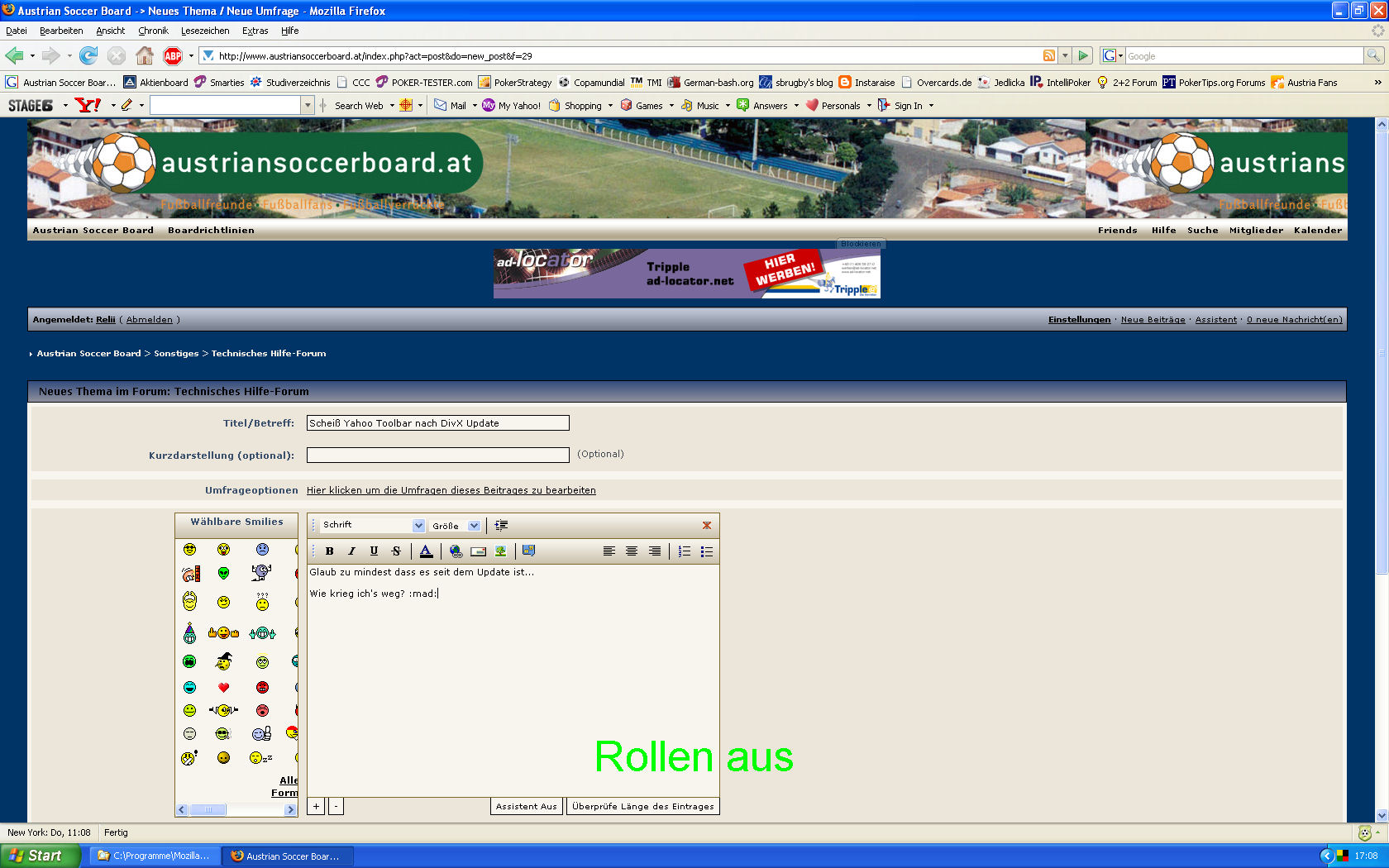Click the Google search box
The width and height of the screenshot is (1389, 868).
click(x=1243, y=55)
